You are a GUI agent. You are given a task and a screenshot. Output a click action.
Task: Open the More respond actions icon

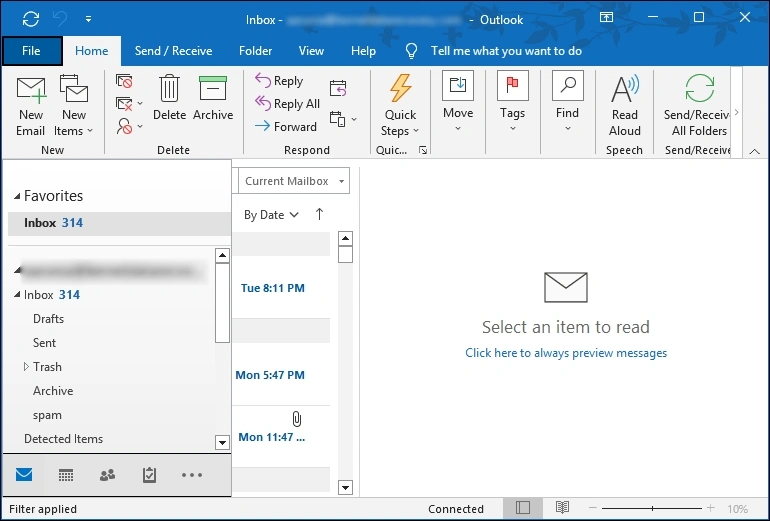click(x=342, y=119)
